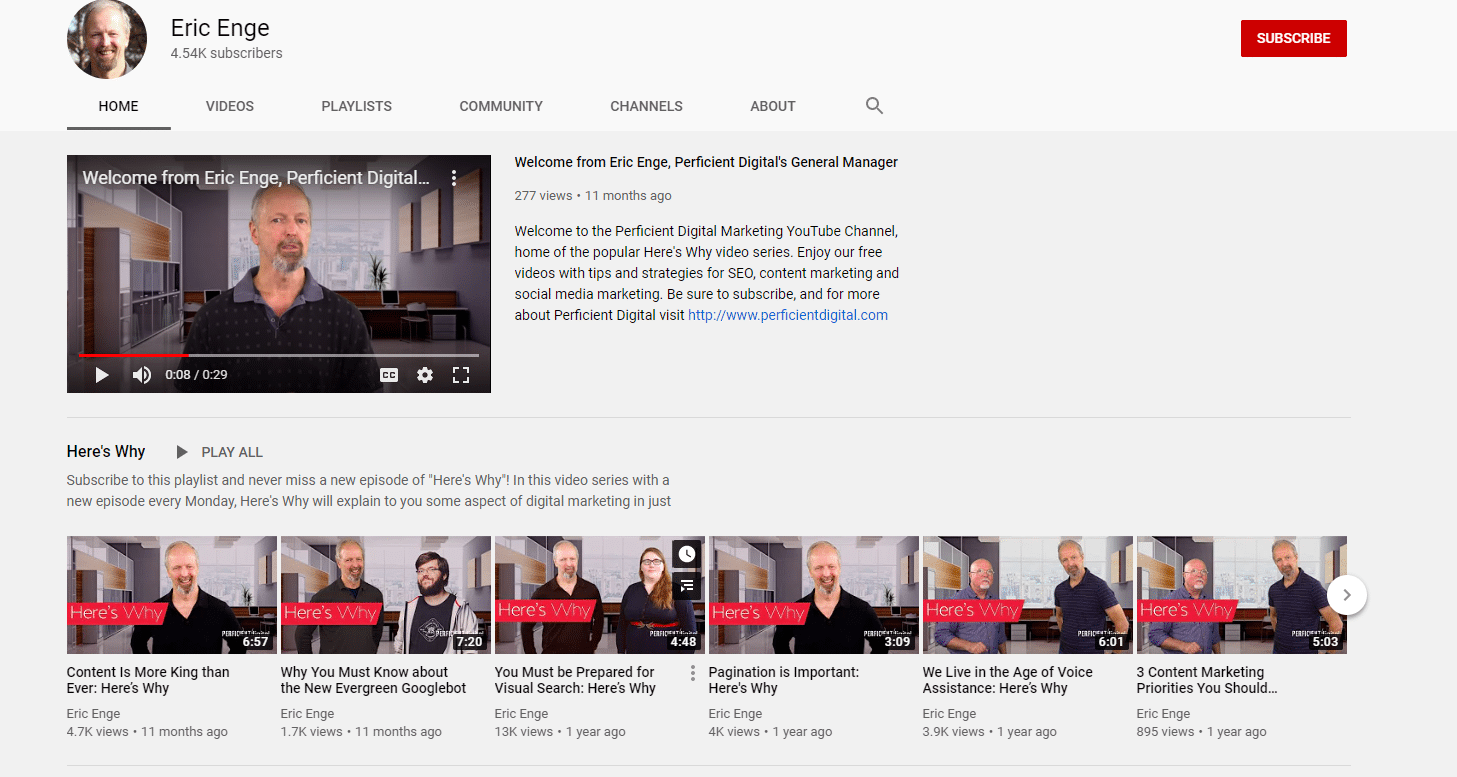
Task: Switch to the Home tab
Action: 119,106
